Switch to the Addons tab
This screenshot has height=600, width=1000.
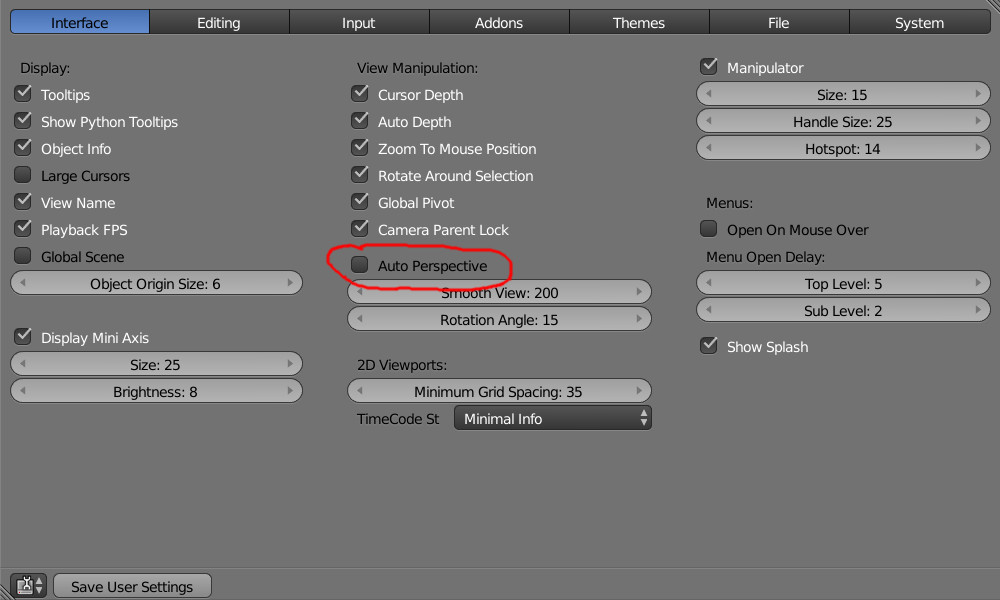pyautogui.click(x=499, y=22)
